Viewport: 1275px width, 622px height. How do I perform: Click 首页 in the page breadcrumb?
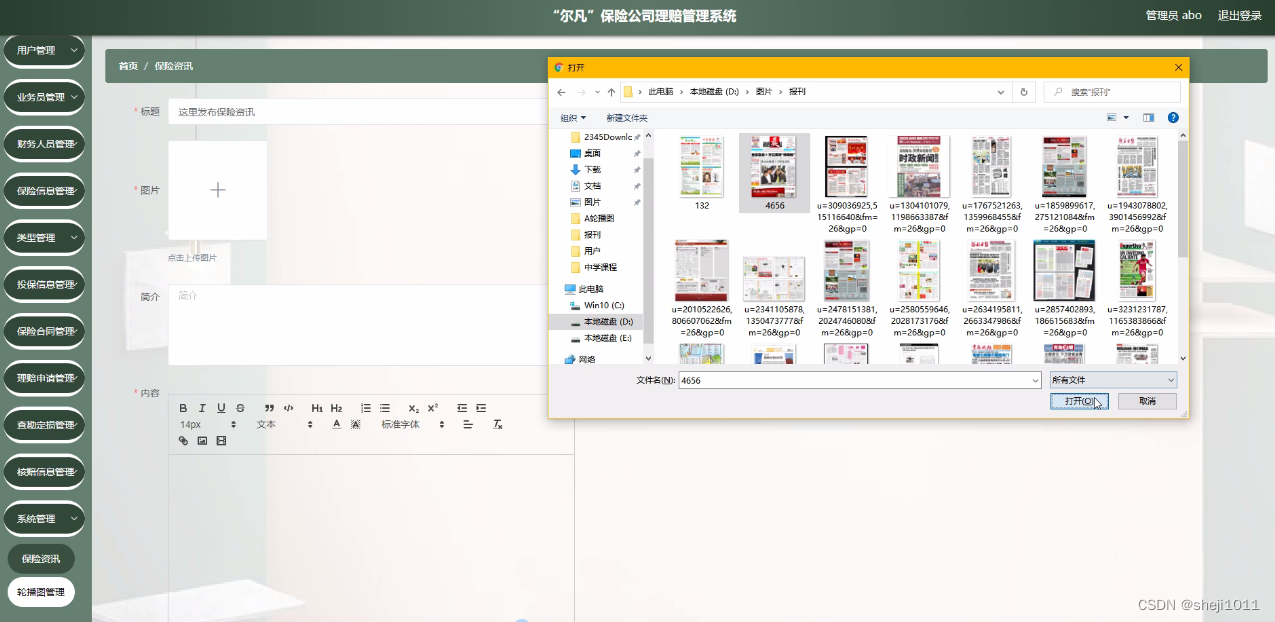[128, 66]
